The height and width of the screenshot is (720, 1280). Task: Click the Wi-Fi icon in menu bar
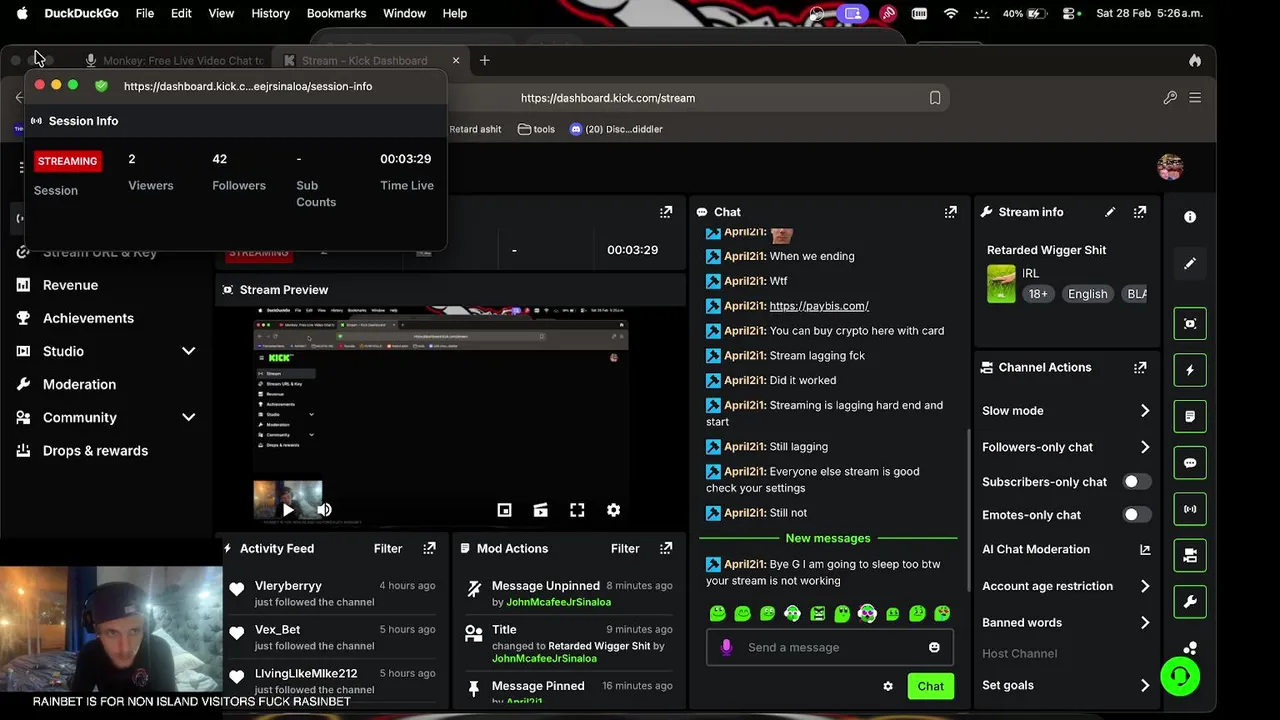click(951, 13)
